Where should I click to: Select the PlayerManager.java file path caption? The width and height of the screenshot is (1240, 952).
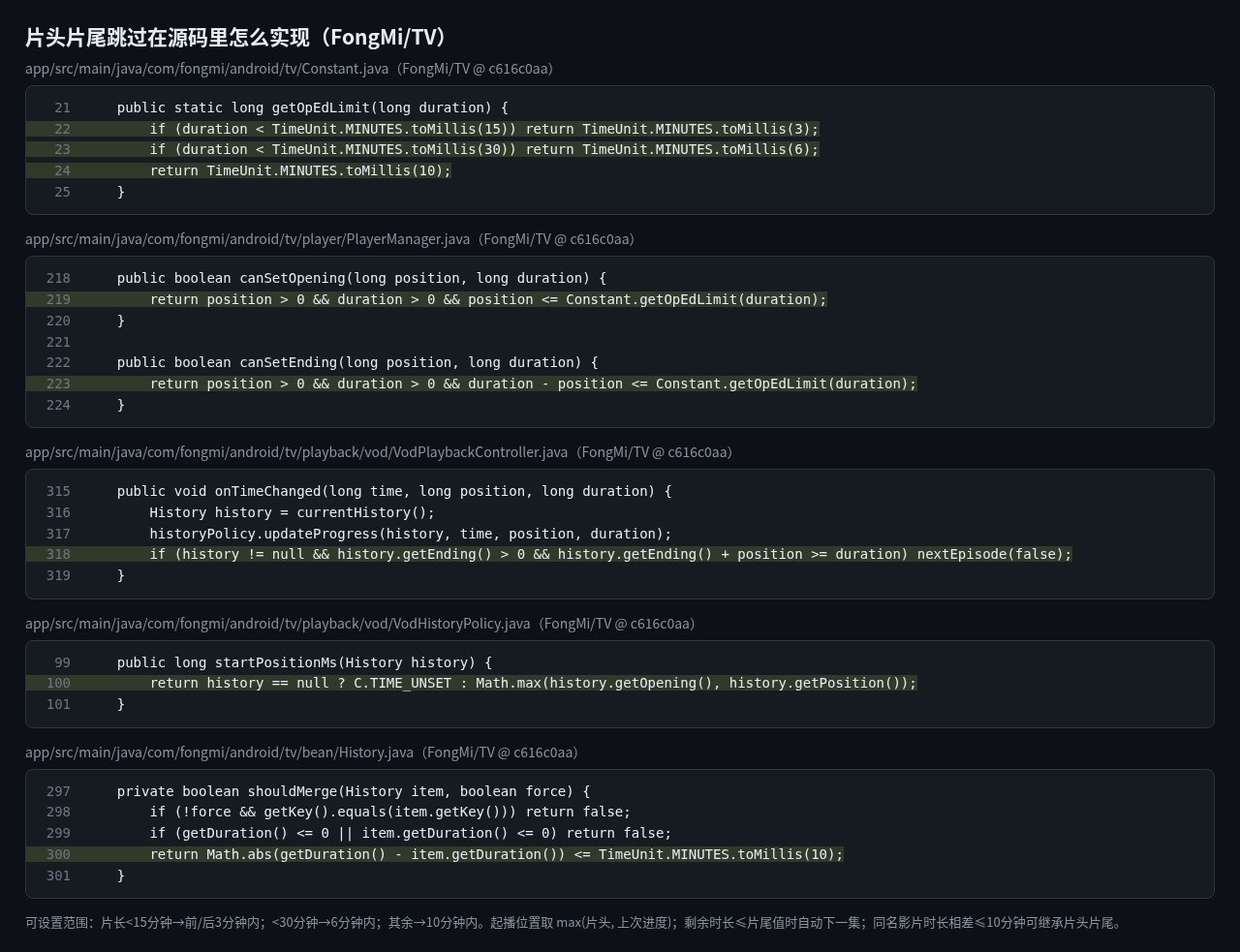(329, 239)
